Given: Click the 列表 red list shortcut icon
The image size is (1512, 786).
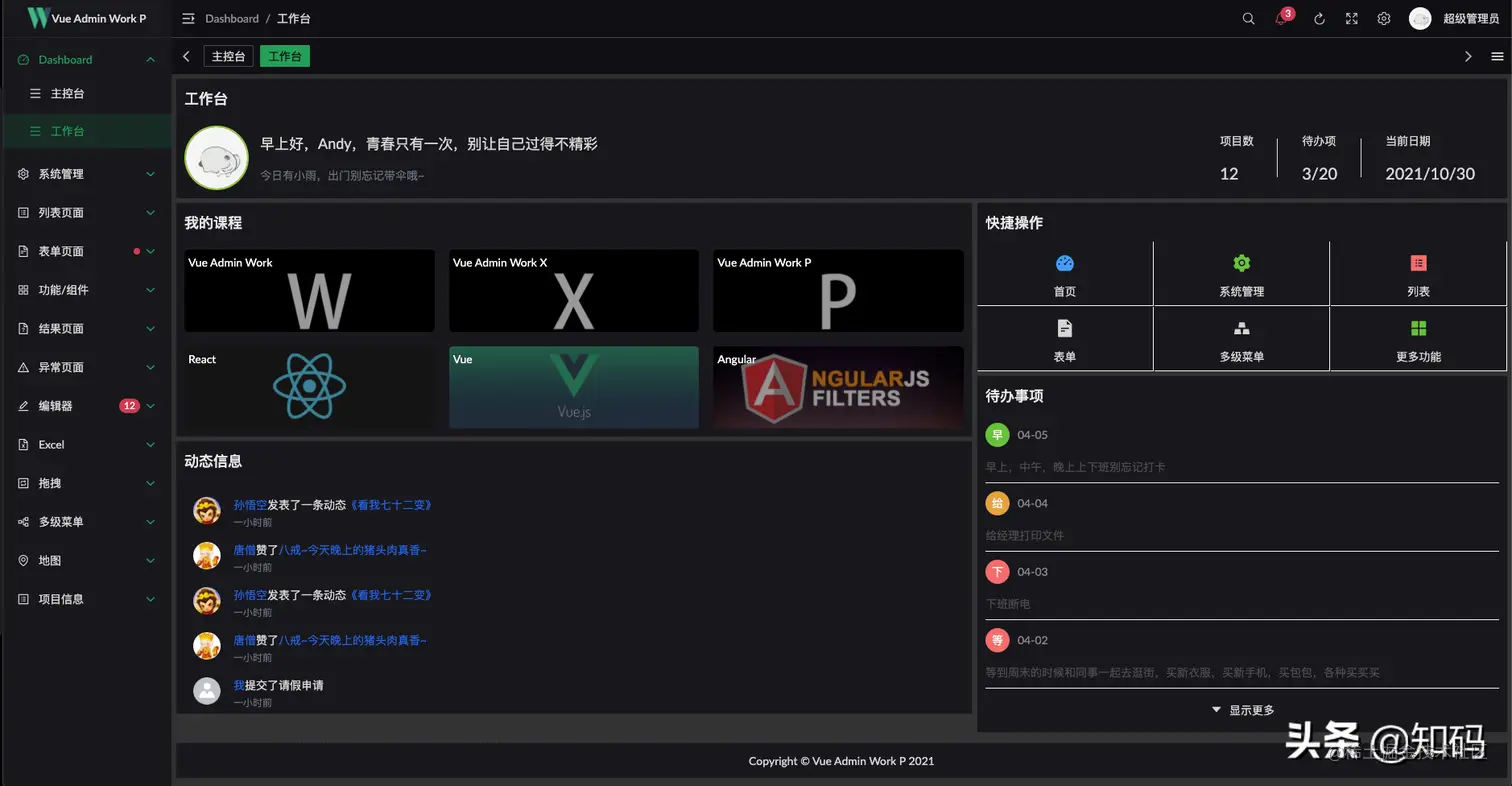Looking at the screenshot, I should click(1418, 264).
